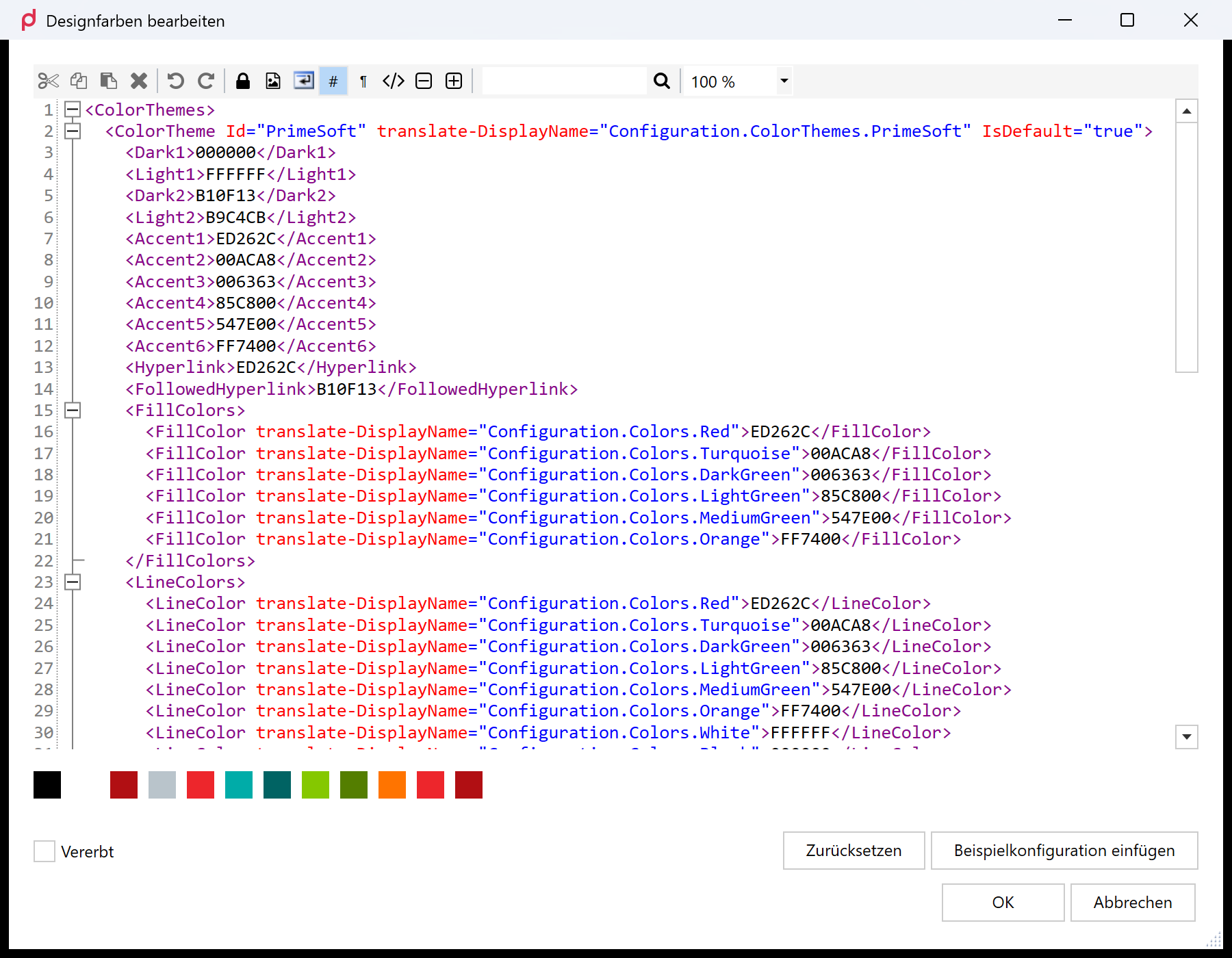The width and height of the screenshot is (1232, 958).
Task: Click the code brackets </> icon
Action: (394, 81)
